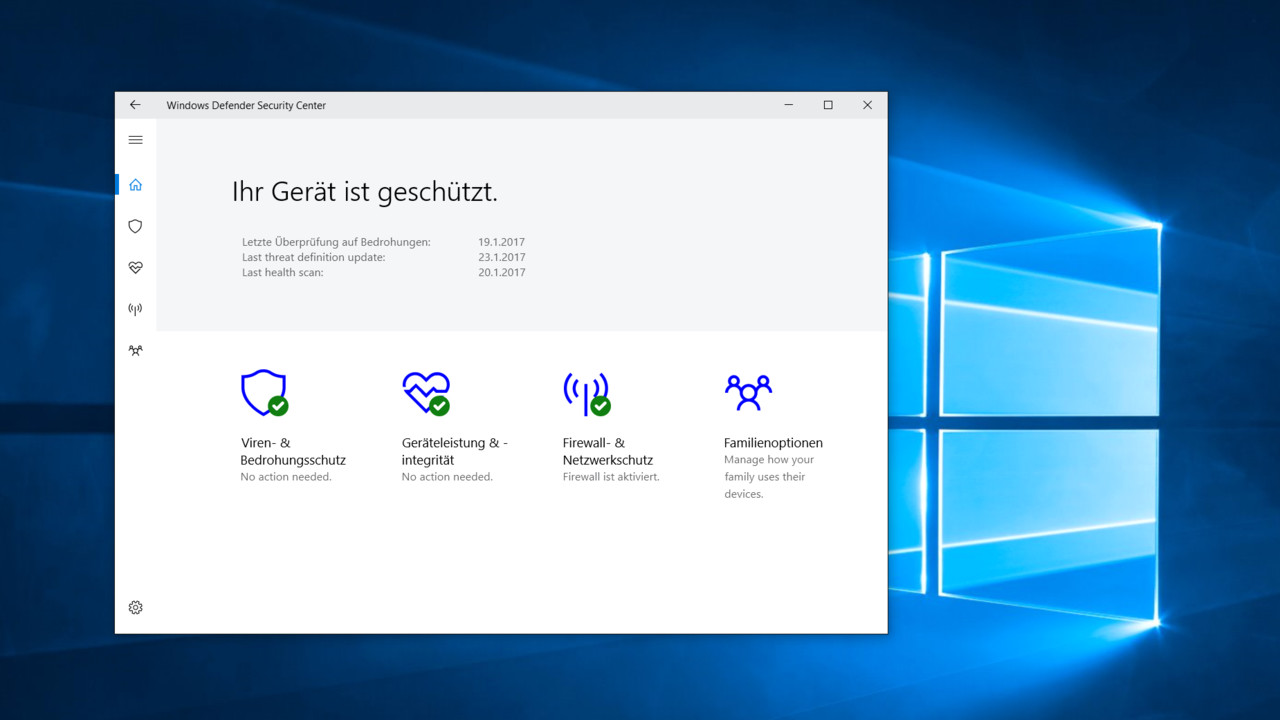Click 'No action needed.' under Geräteleistung
The width and height of the screenshot is (1280, 720).
pos(447,477)
